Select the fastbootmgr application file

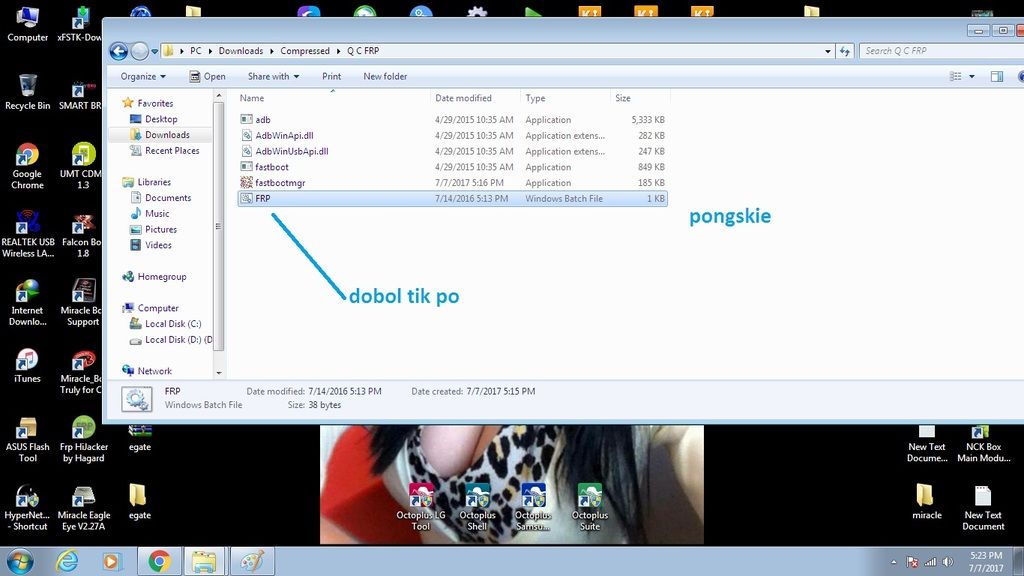tap(278, 183)
